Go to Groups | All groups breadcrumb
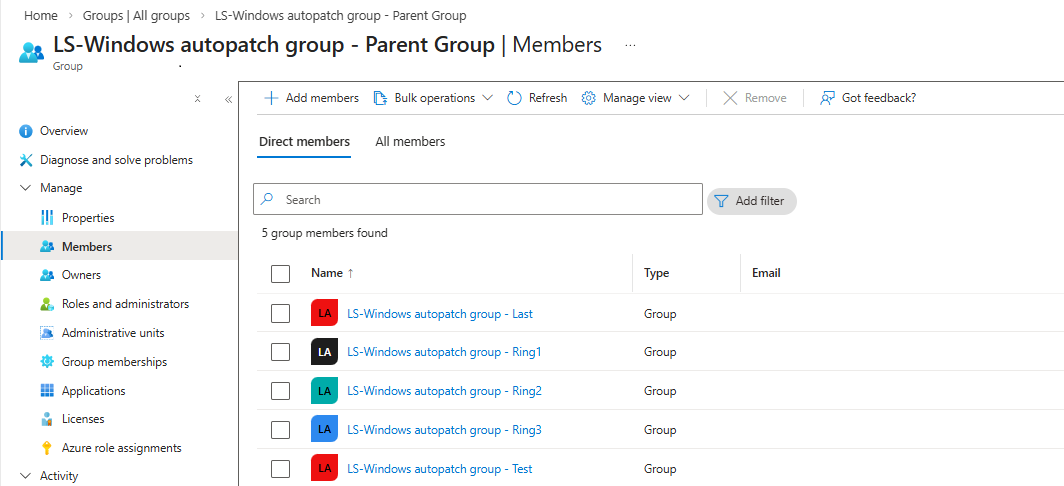The height and width of the screenshot is (486, 1064). pos(136,15)
